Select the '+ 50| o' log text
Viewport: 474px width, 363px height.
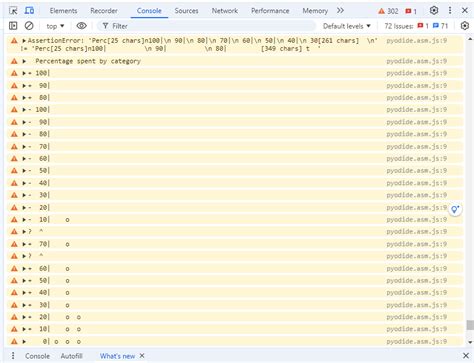click(x=49, y=281)
